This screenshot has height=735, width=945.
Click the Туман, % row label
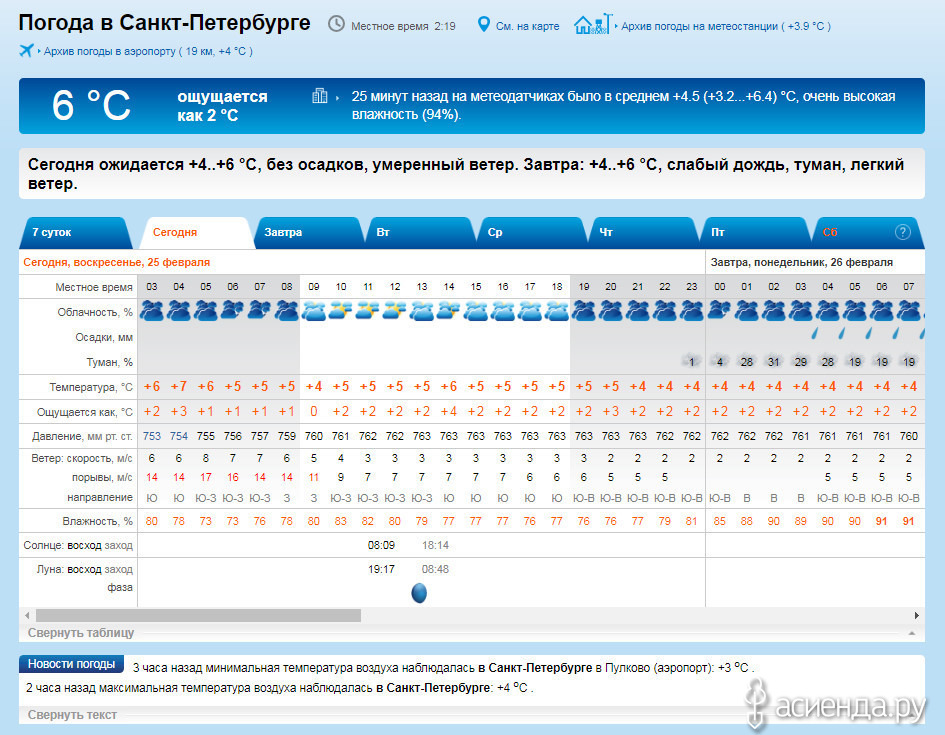pos(110,362)
